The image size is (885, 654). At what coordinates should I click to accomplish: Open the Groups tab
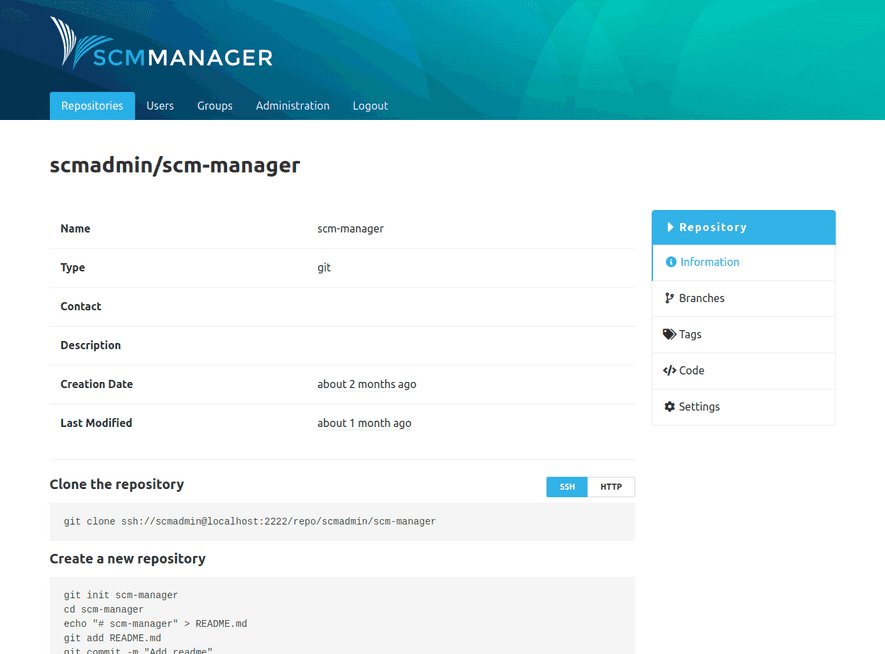[x=214, y=105]
